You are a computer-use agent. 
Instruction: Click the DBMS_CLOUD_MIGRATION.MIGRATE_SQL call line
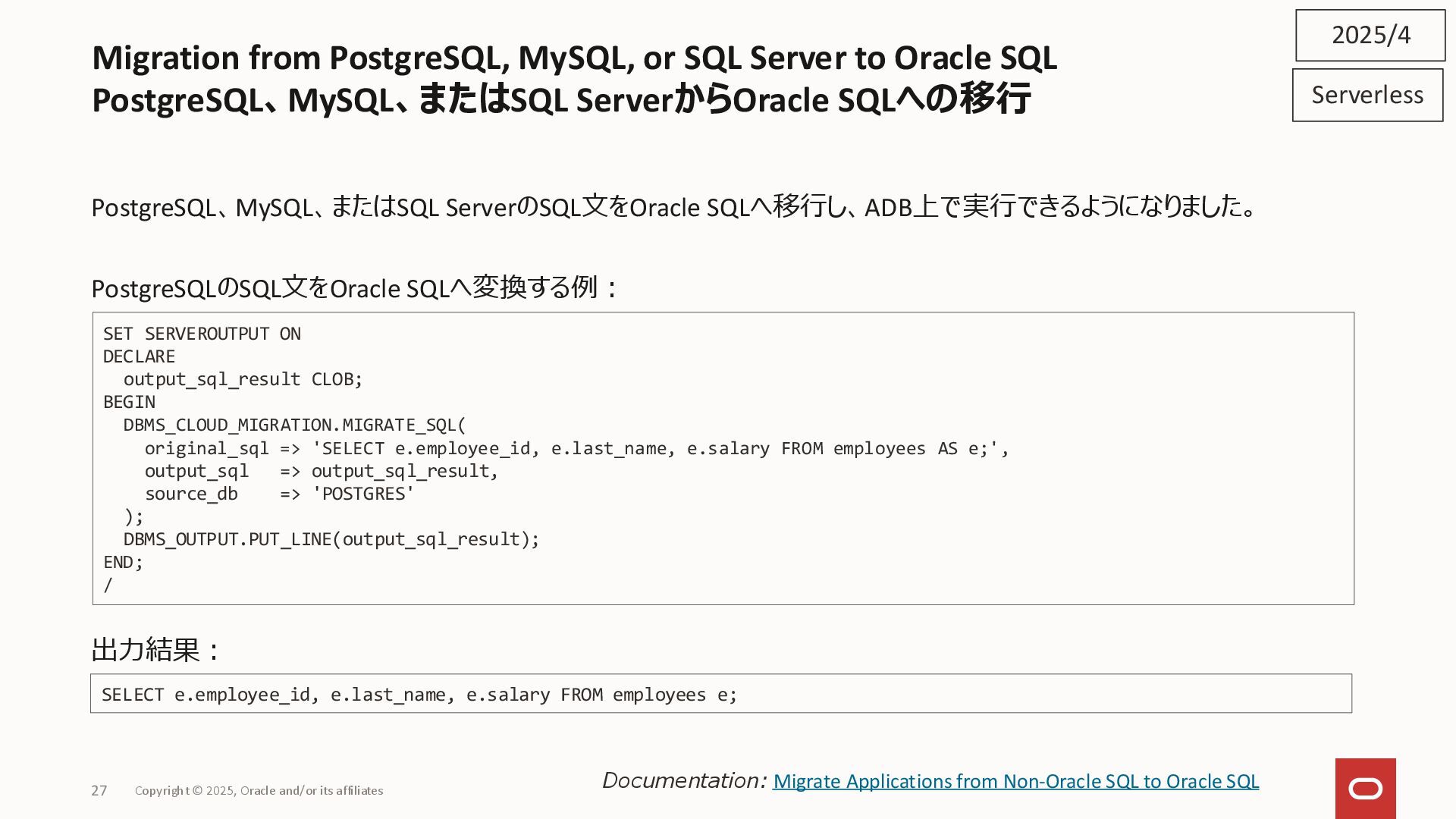294,425
